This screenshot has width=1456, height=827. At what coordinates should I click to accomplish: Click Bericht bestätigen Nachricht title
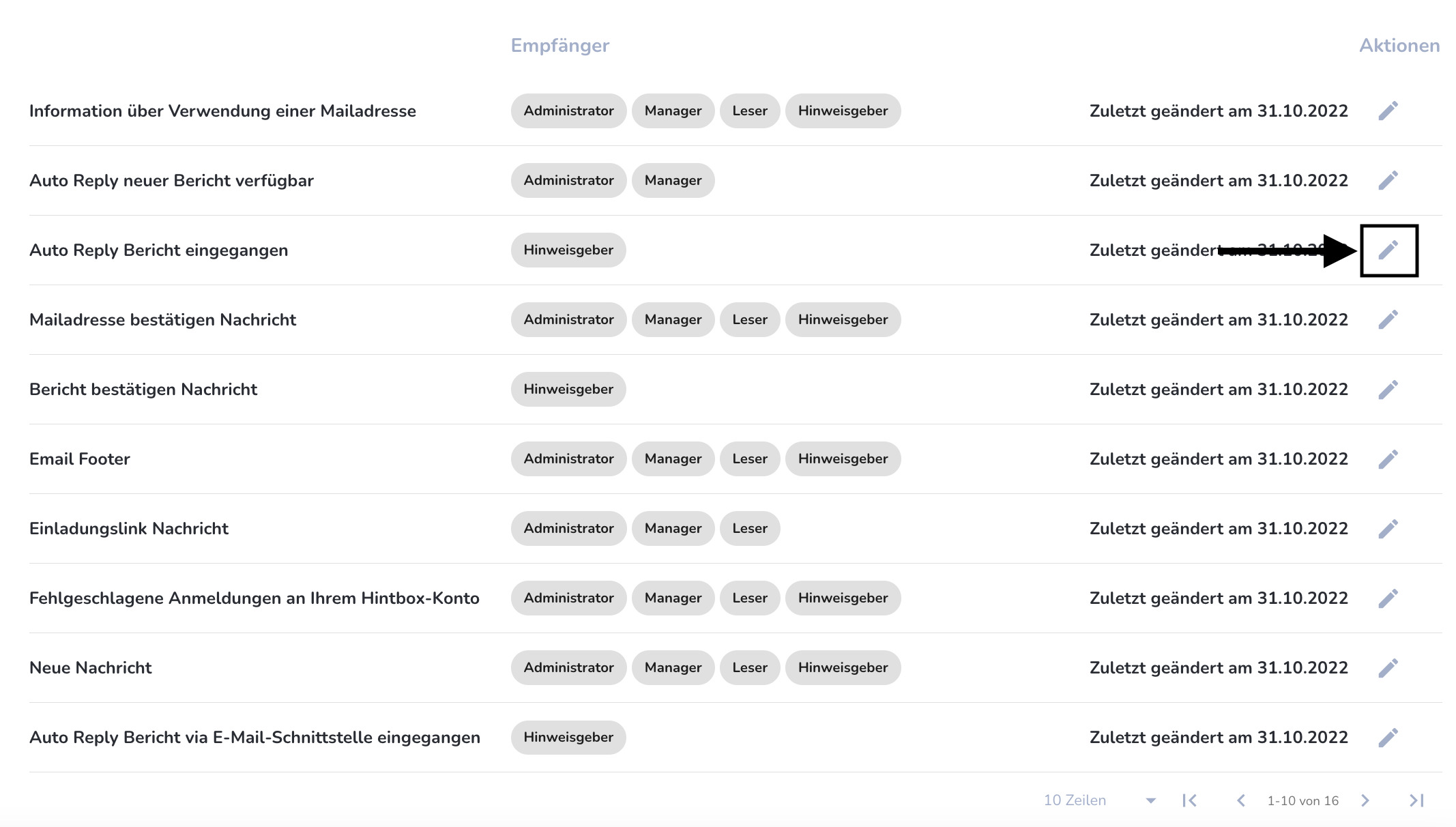pos(143,389)
